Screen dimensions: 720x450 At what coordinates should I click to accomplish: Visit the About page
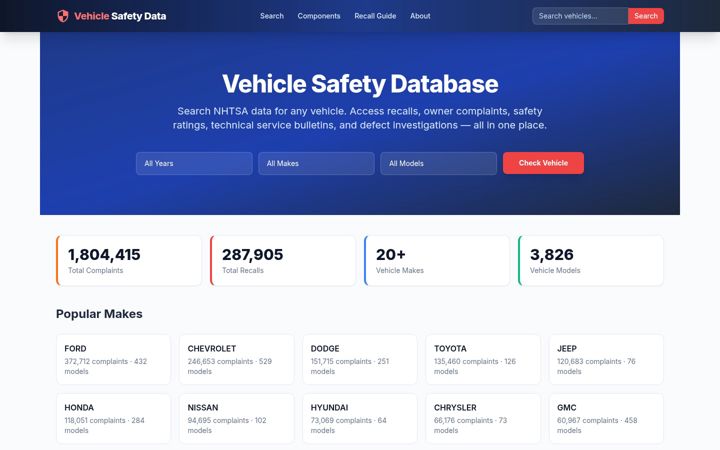[x=420, y=16]
